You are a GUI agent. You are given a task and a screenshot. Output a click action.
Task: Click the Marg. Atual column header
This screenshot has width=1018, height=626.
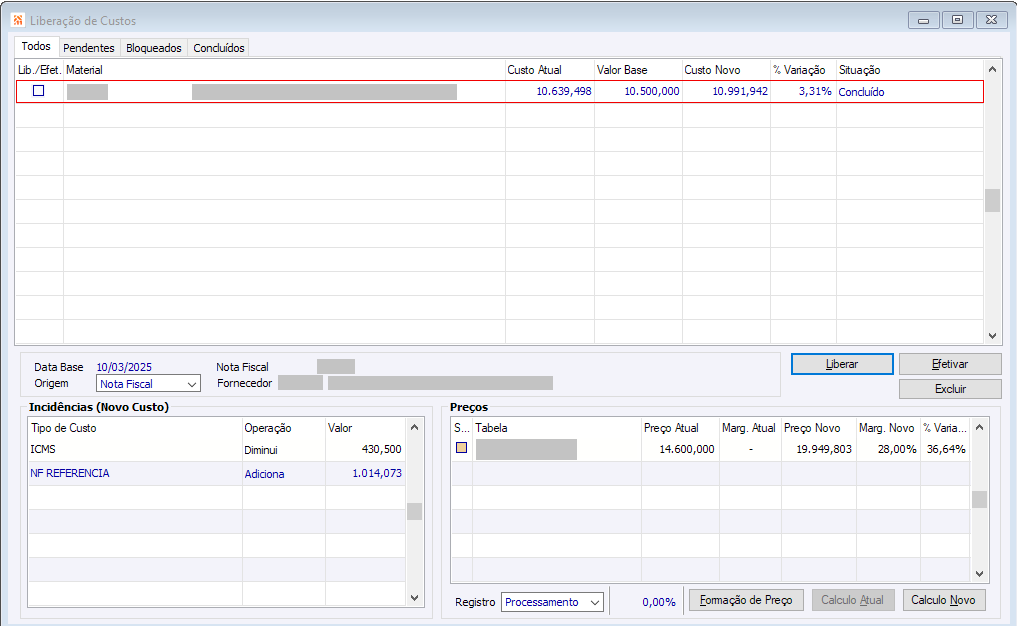(x=749, y=428)
